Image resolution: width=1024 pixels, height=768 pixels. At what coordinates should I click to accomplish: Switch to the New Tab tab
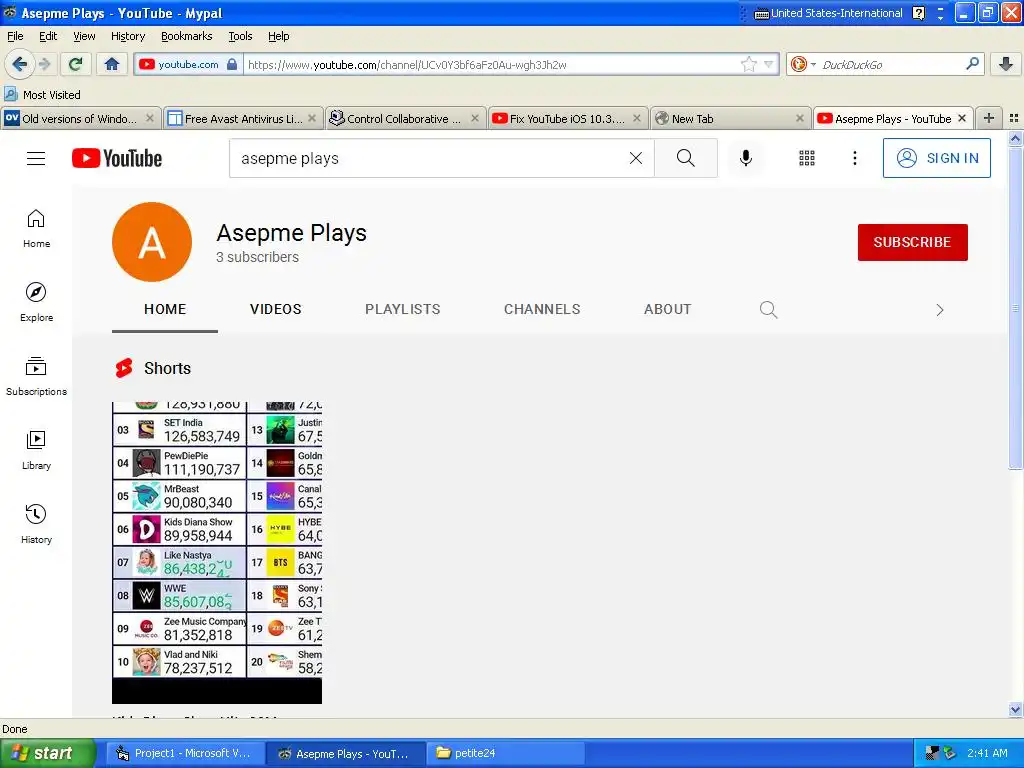click(729, 118)
